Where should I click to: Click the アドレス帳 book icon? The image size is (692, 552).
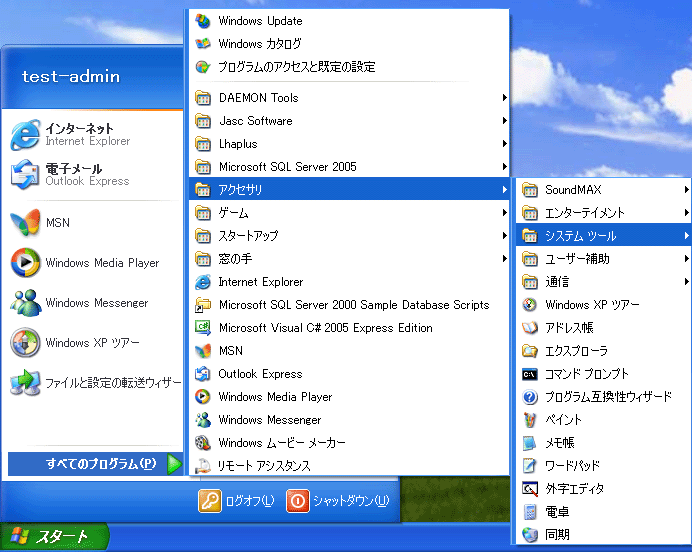[530, 328]
